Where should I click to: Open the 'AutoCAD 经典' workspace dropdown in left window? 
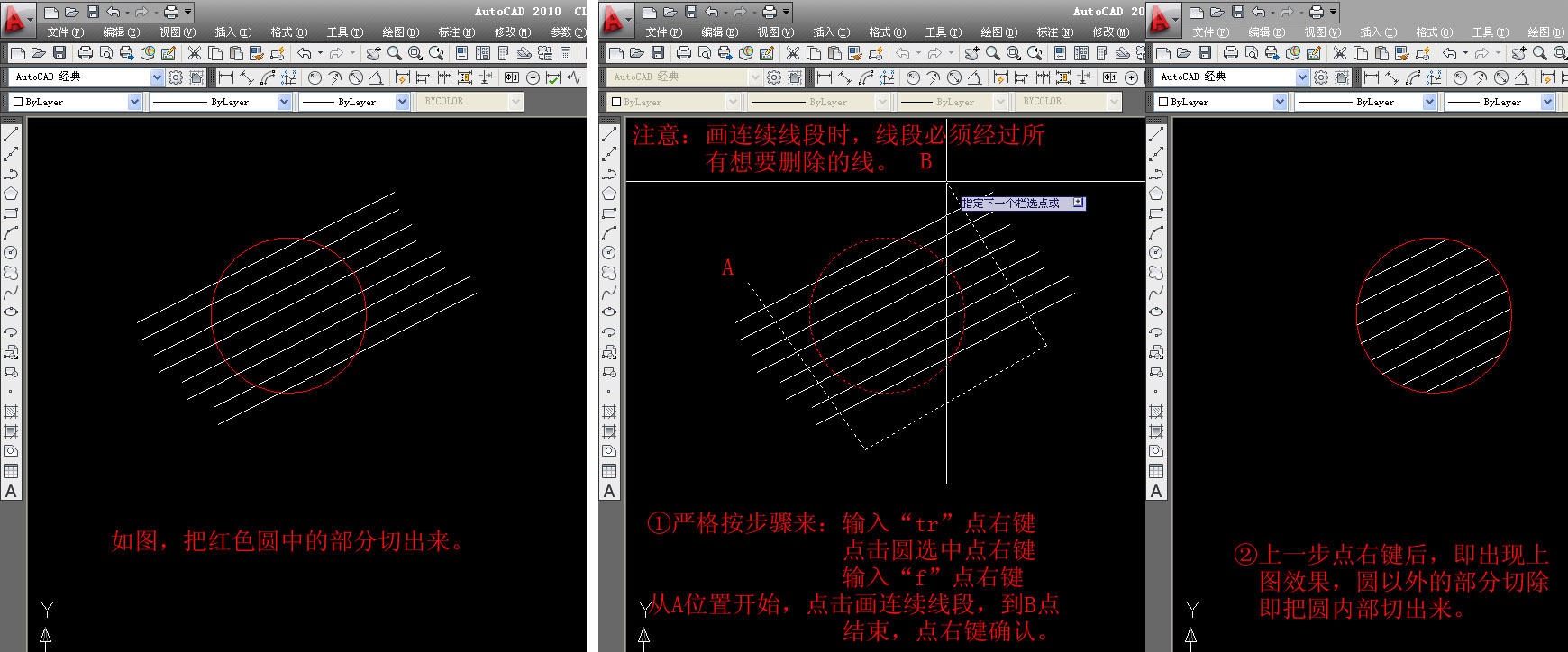157,77
